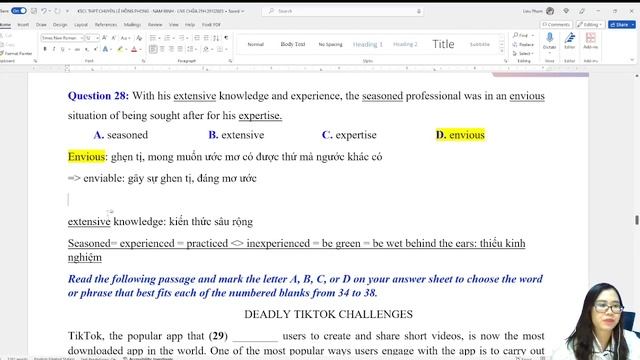Open the font name combo box

pos(62,38)
